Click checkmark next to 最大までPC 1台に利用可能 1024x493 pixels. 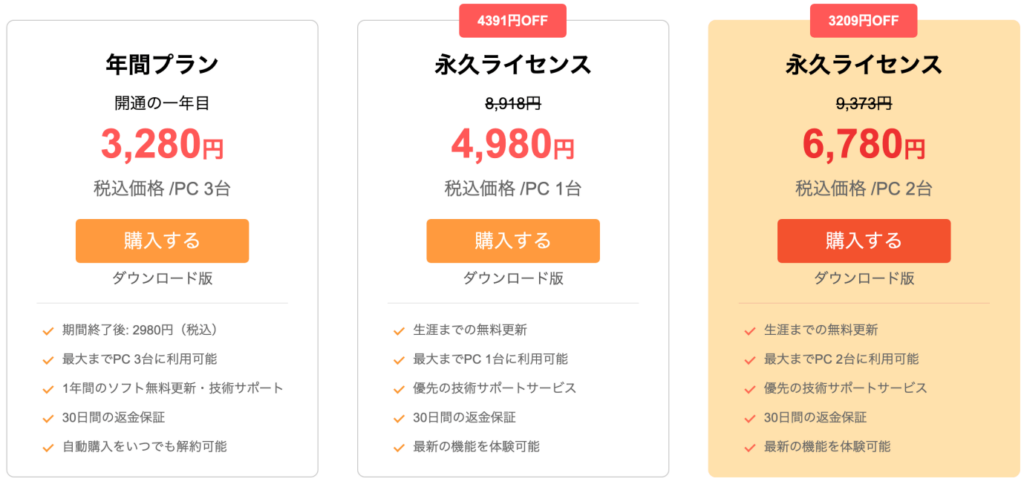point(398,359)
